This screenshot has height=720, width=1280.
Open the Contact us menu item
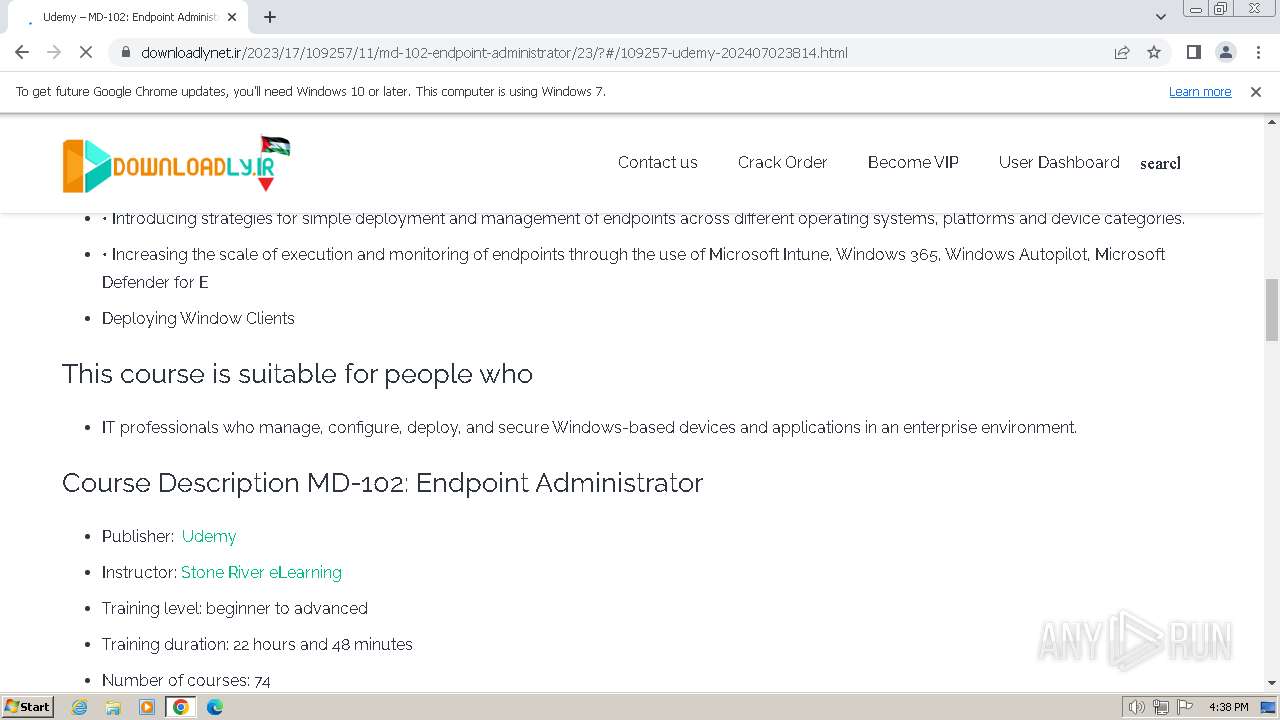657,162
